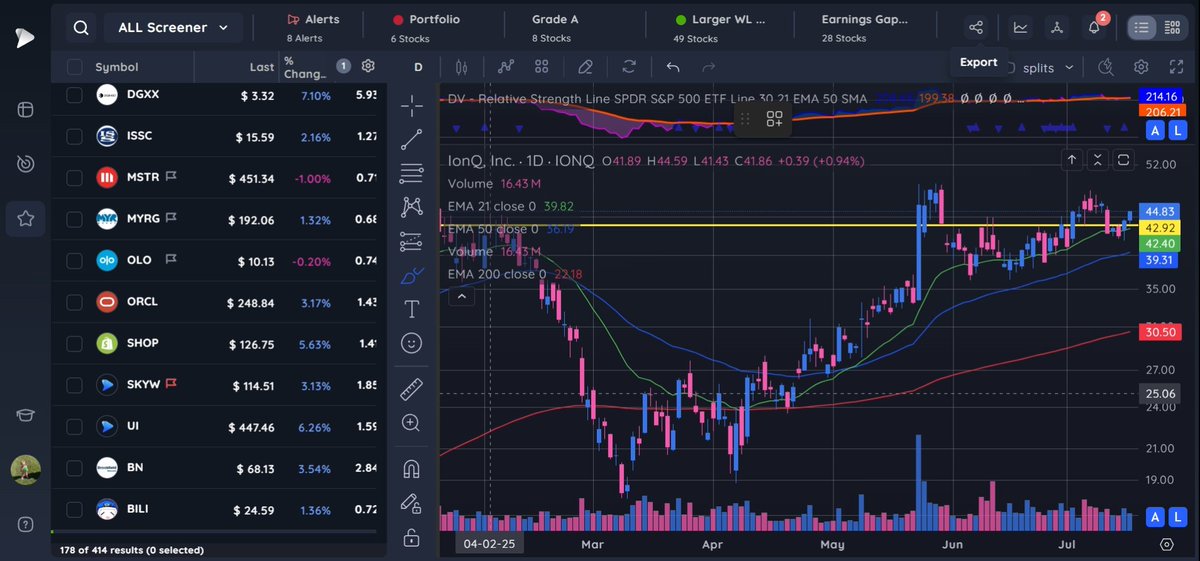Change the D chart timeframe

click(418, 67)
